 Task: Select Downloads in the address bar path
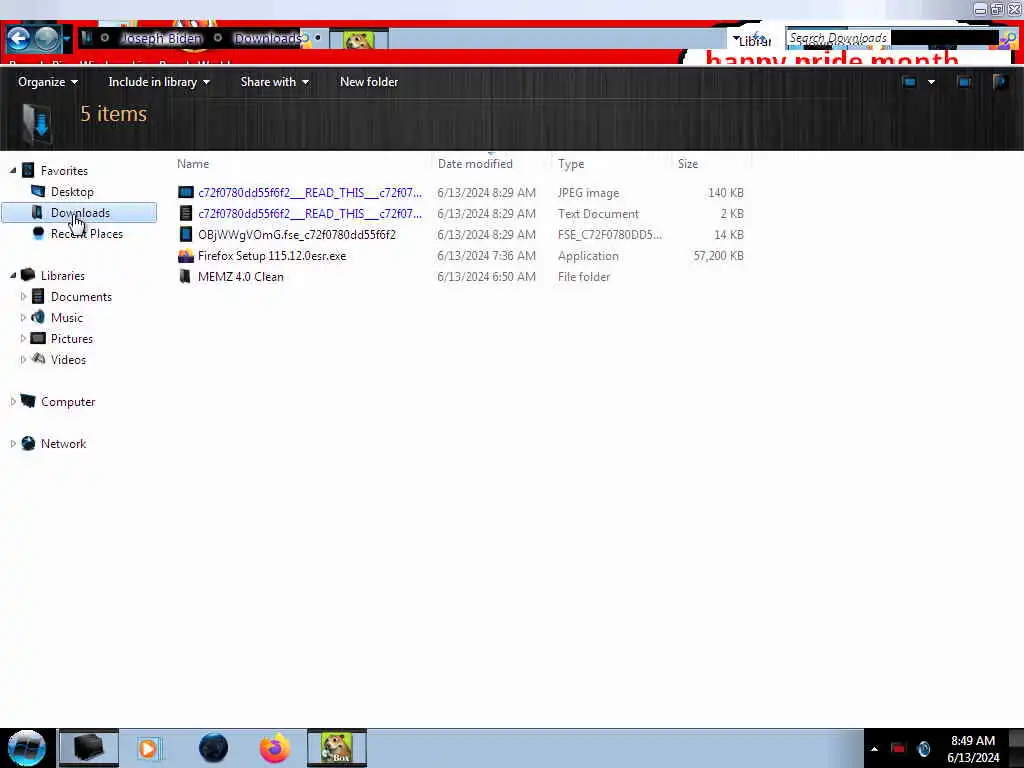(x=266, y=39)
